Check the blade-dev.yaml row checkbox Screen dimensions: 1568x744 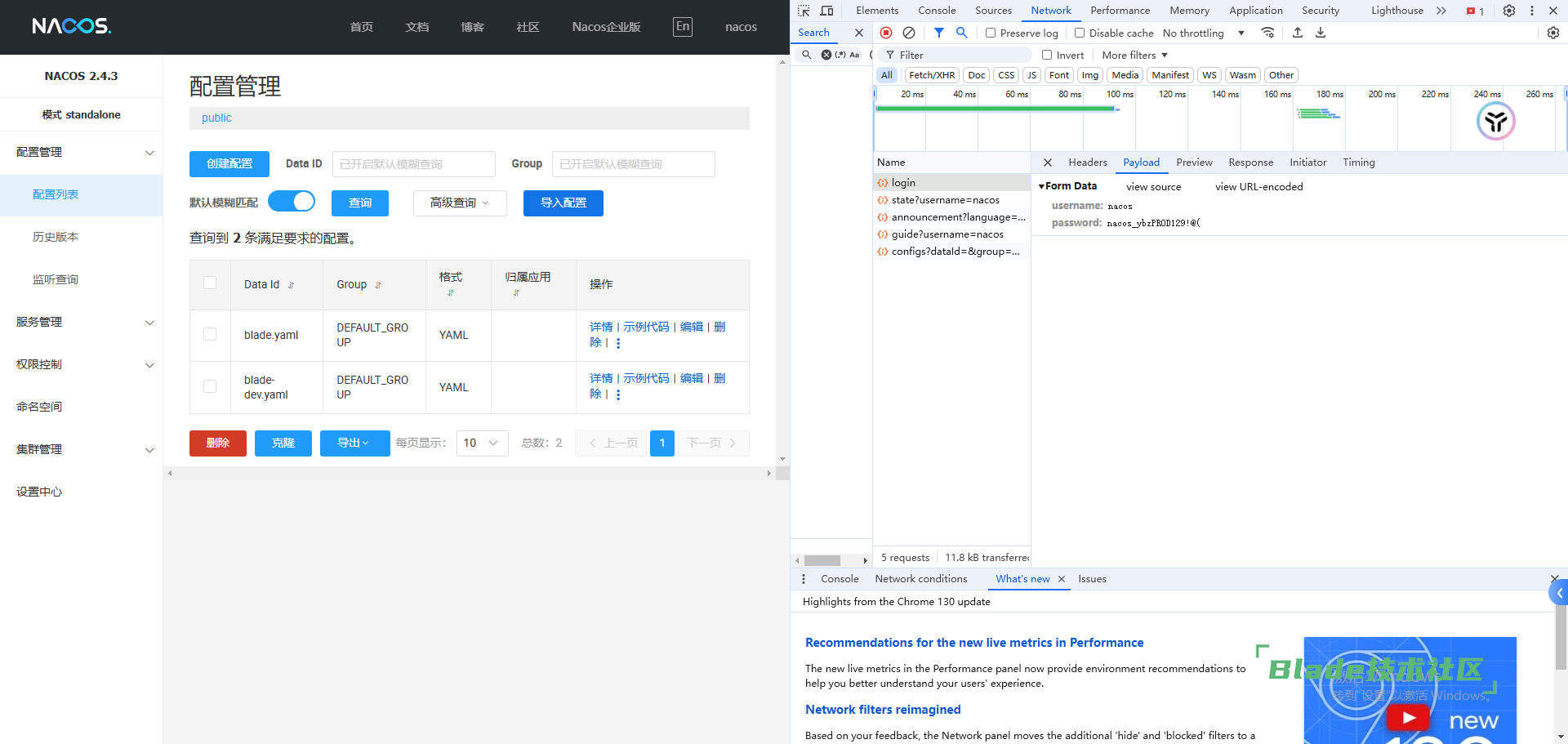pos(210,386)
